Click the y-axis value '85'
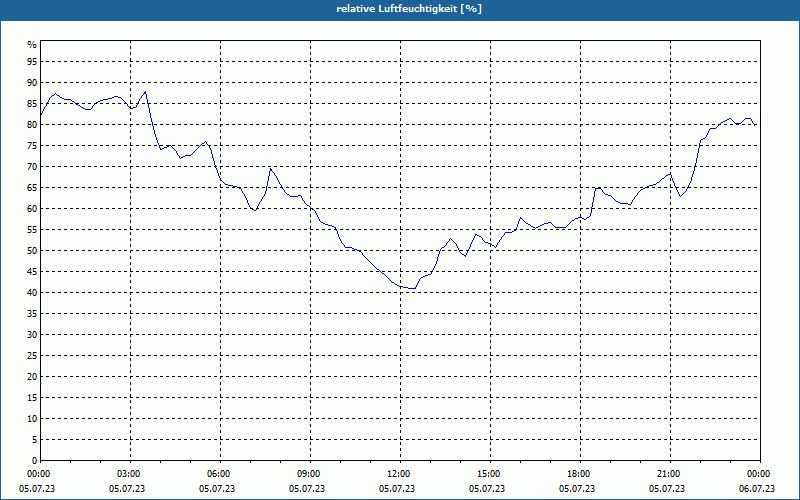 click(x=32, y=104)
